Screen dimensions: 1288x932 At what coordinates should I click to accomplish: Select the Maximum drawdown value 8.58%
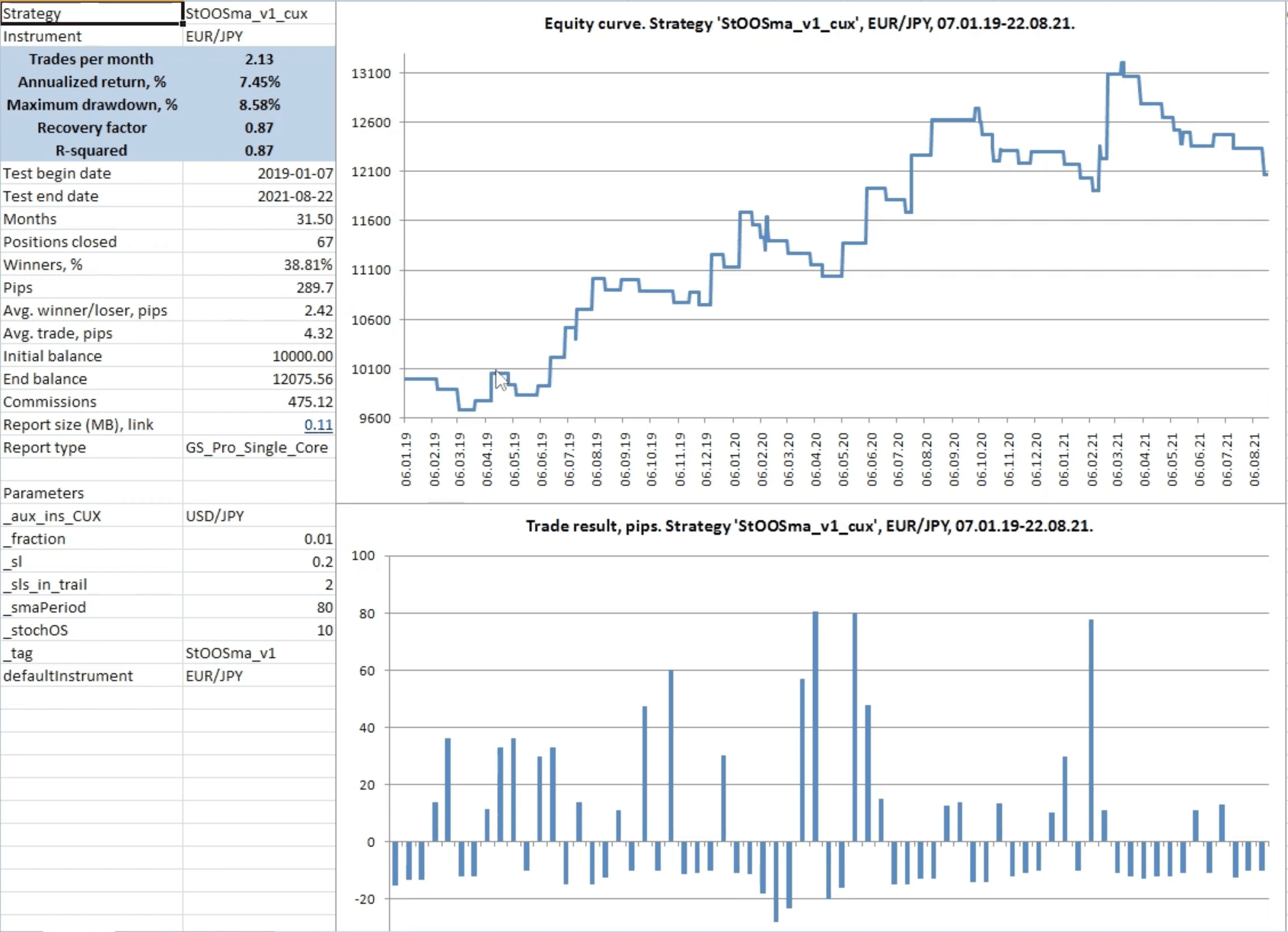pos(259,104)
